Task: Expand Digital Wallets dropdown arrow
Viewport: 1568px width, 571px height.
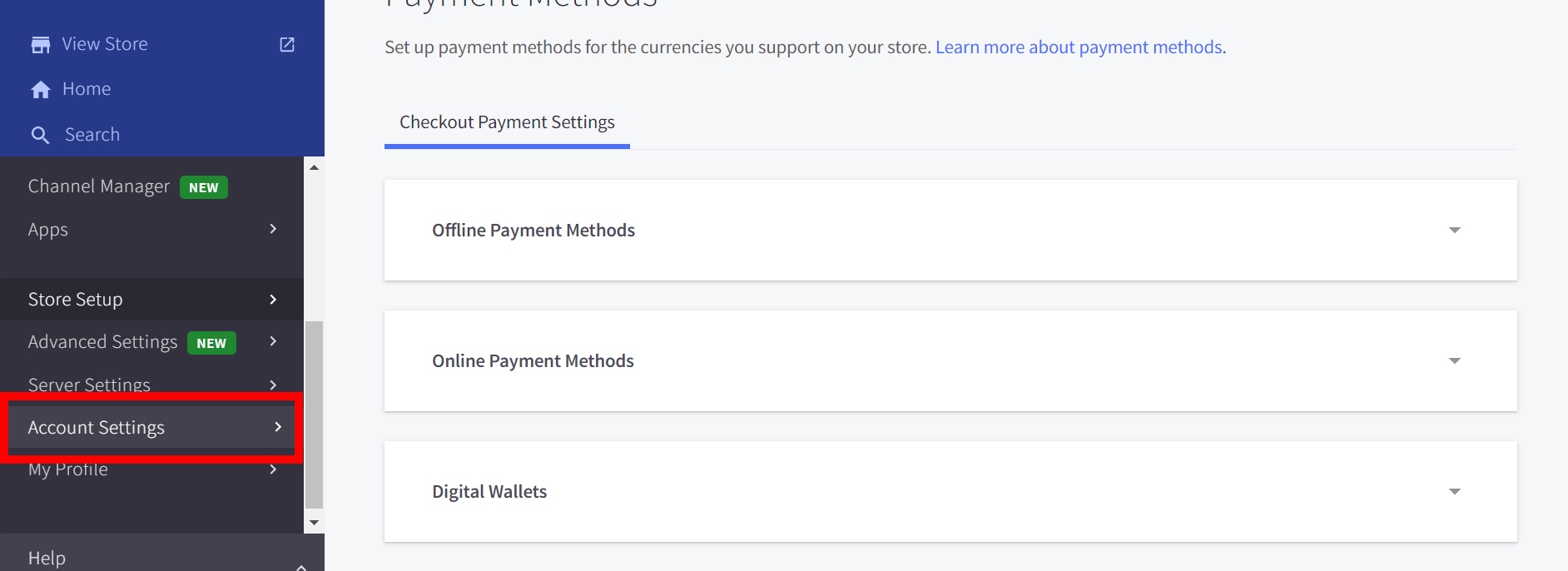Action: point(1454,492)
